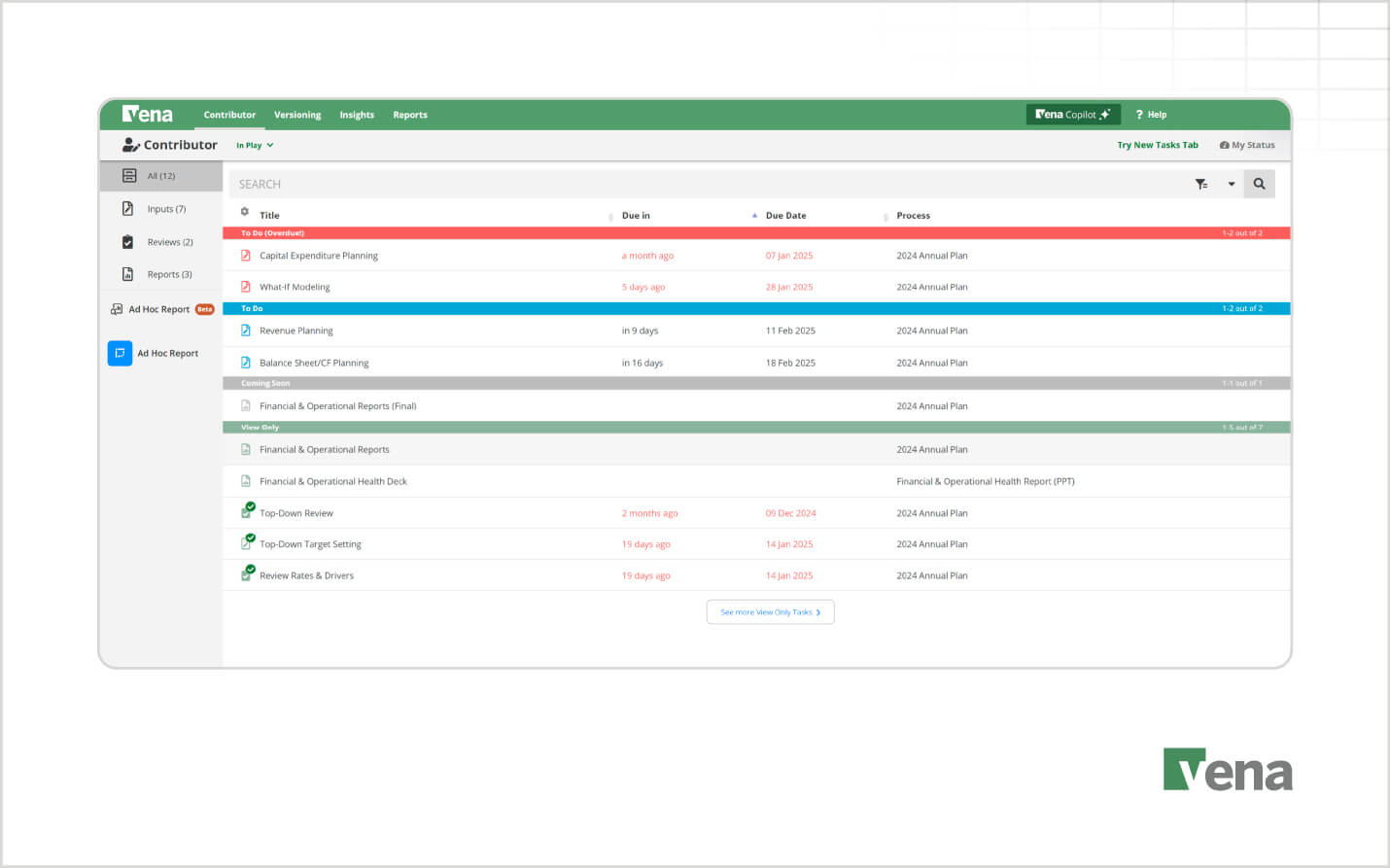1390x868 pixels.
Task: Open the Insights navigation tab
Action: [357, 114]
